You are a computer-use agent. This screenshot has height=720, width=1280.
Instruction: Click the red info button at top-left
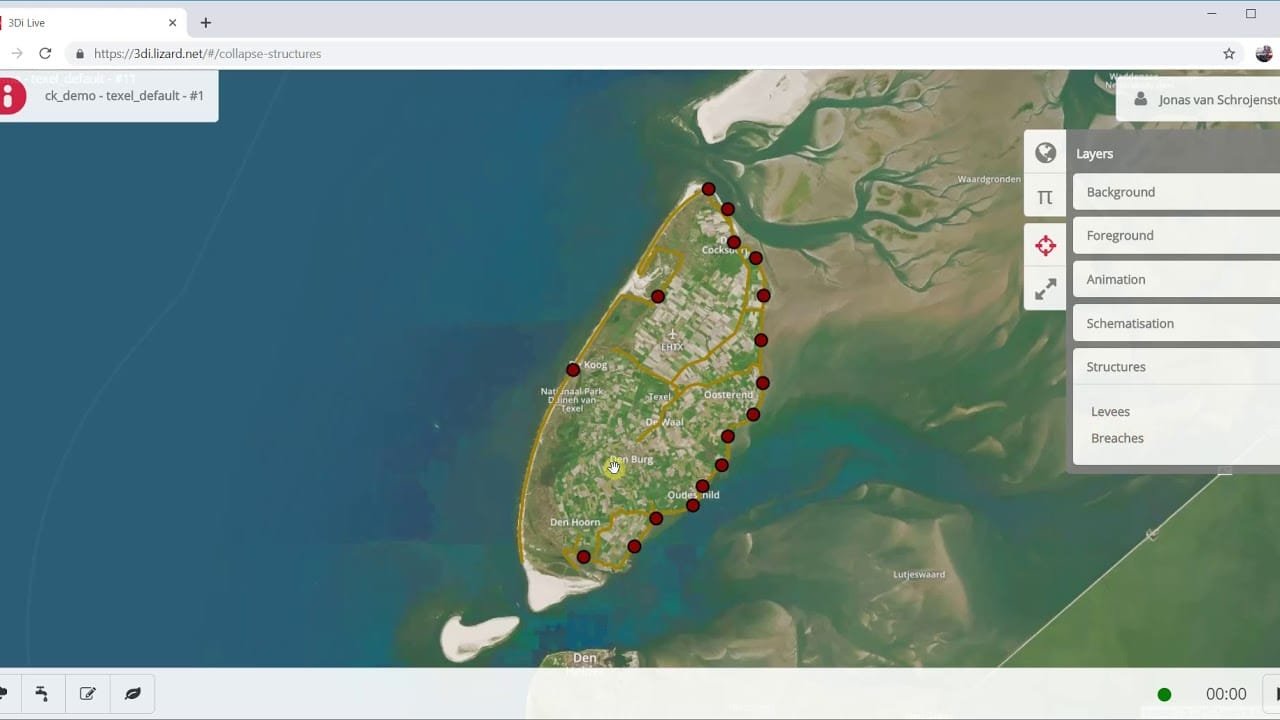9,96
